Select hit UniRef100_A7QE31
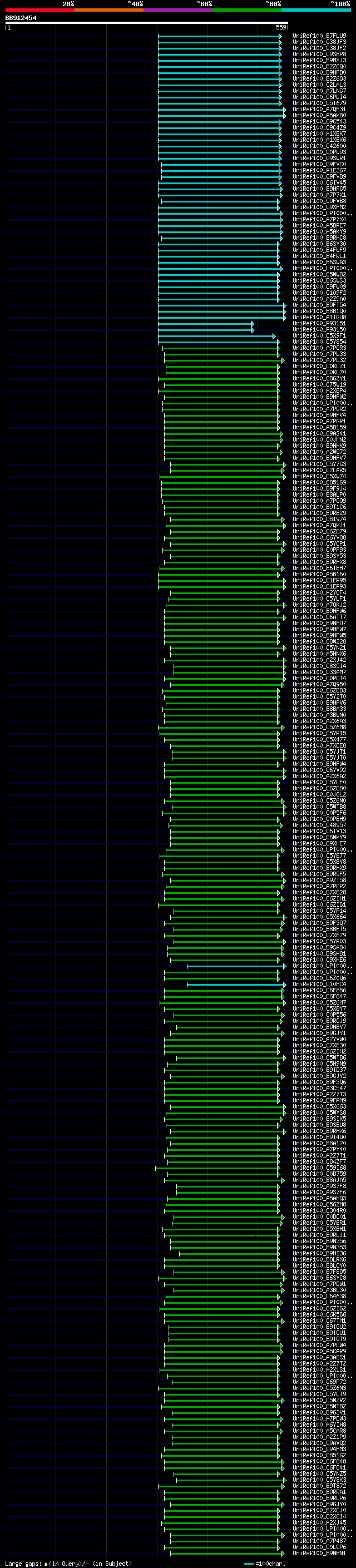This screenshot has width=356, height=1568. tap(319, 109)
